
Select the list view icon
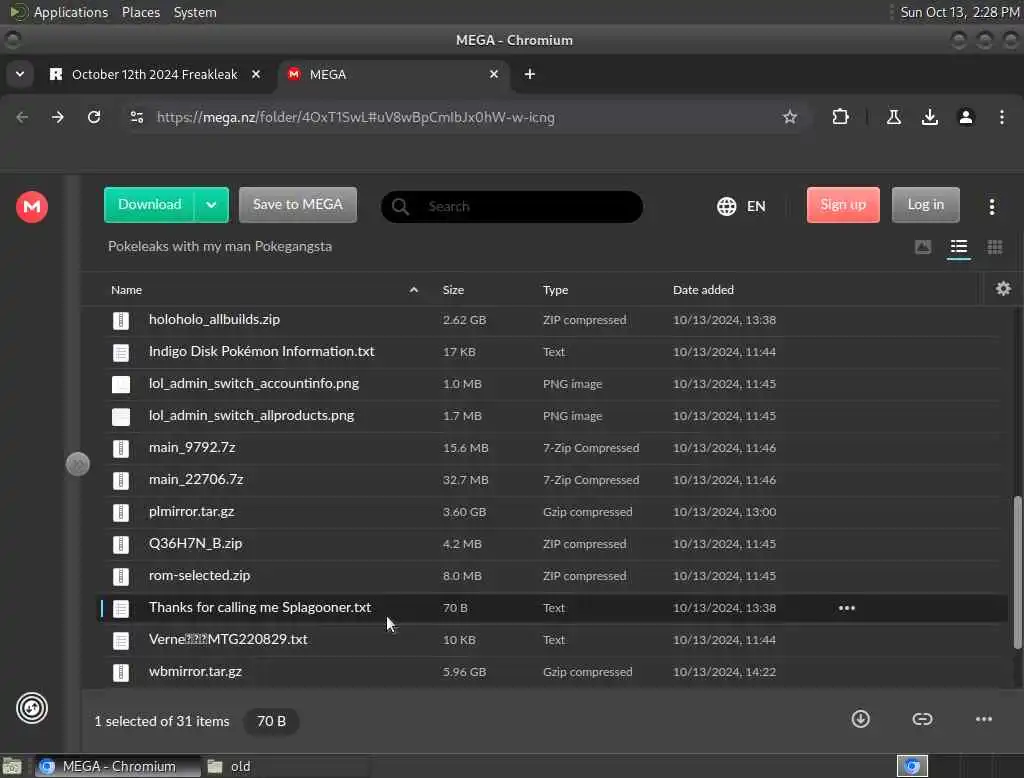coord(959,247)
